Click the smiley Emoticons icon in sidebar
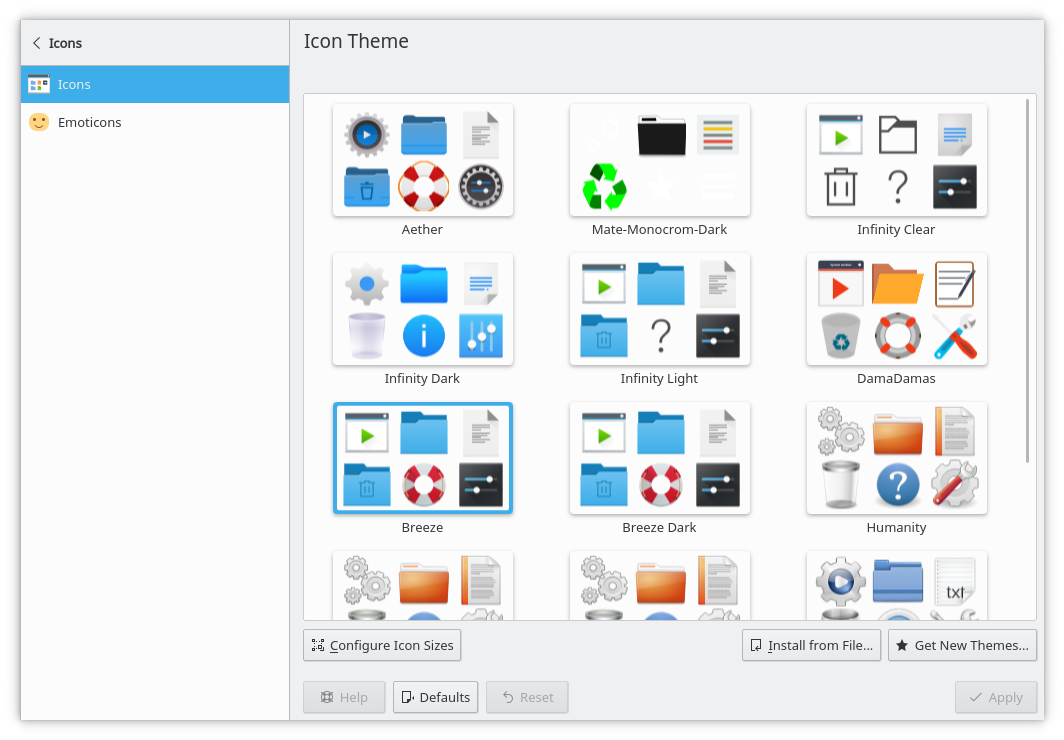Screen dimensions: 1064x740 (39, 122)
